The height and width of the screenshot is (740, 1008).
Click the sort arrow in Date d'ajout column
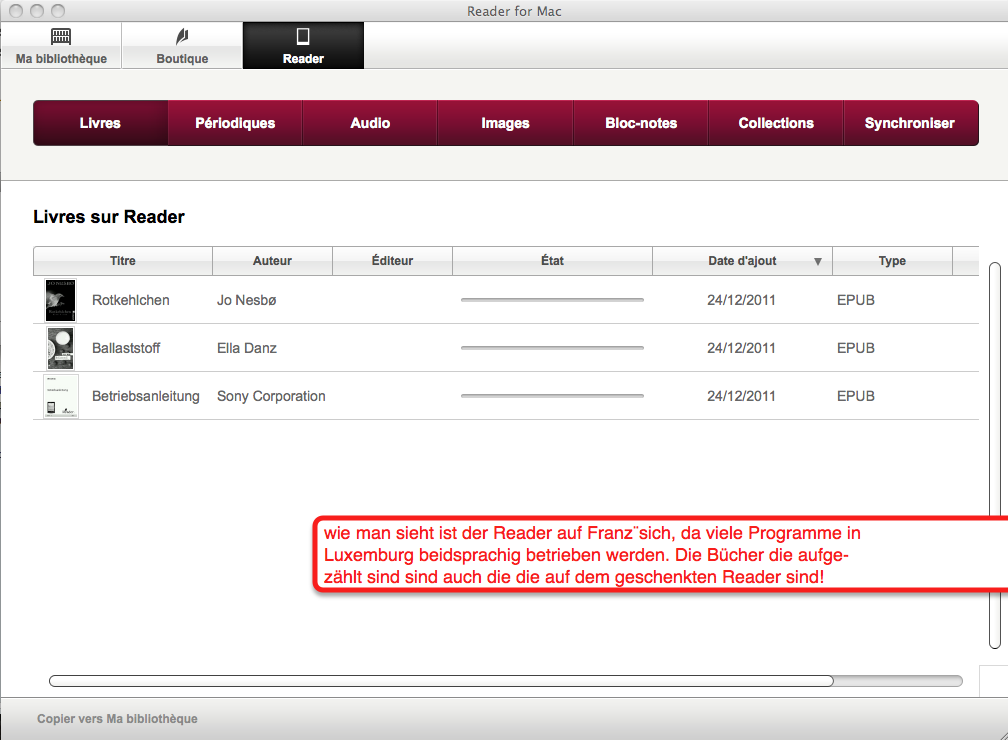pos(817,261)
